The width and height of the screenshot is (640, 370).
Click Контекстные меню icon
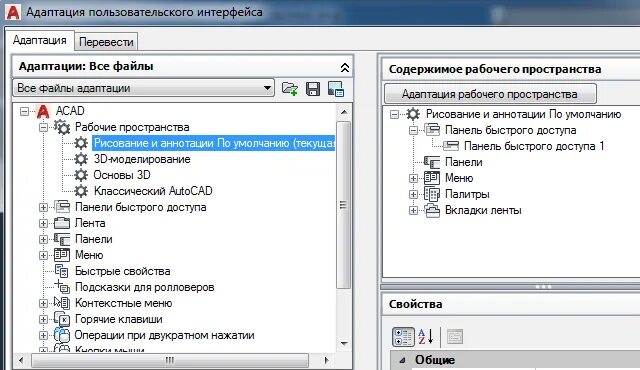click(62, 303)
